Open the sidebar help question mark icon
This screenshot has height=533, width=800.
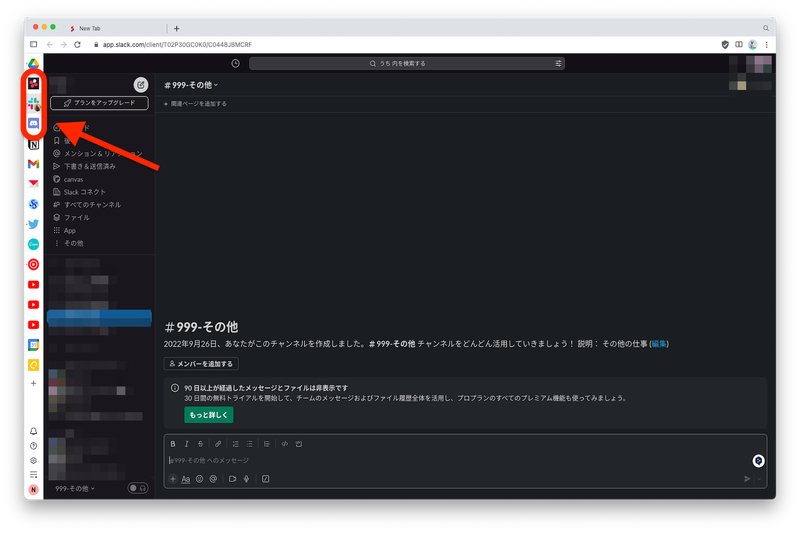[x=33, y=446]
